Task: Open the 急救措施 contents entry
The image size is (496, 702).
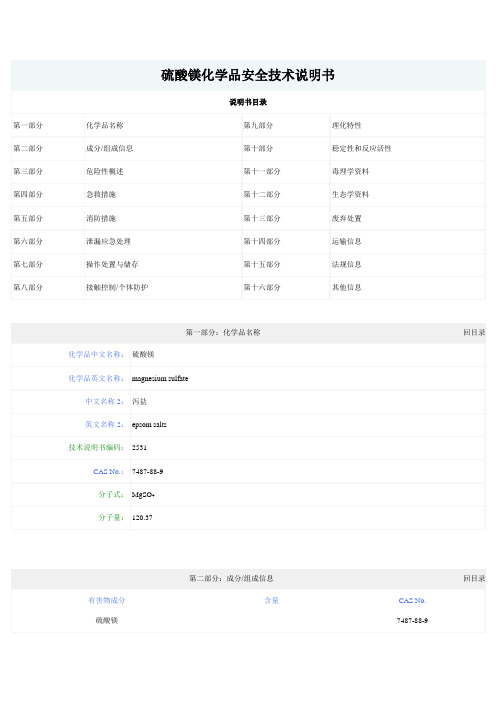Action: click(x=101, y=194)
